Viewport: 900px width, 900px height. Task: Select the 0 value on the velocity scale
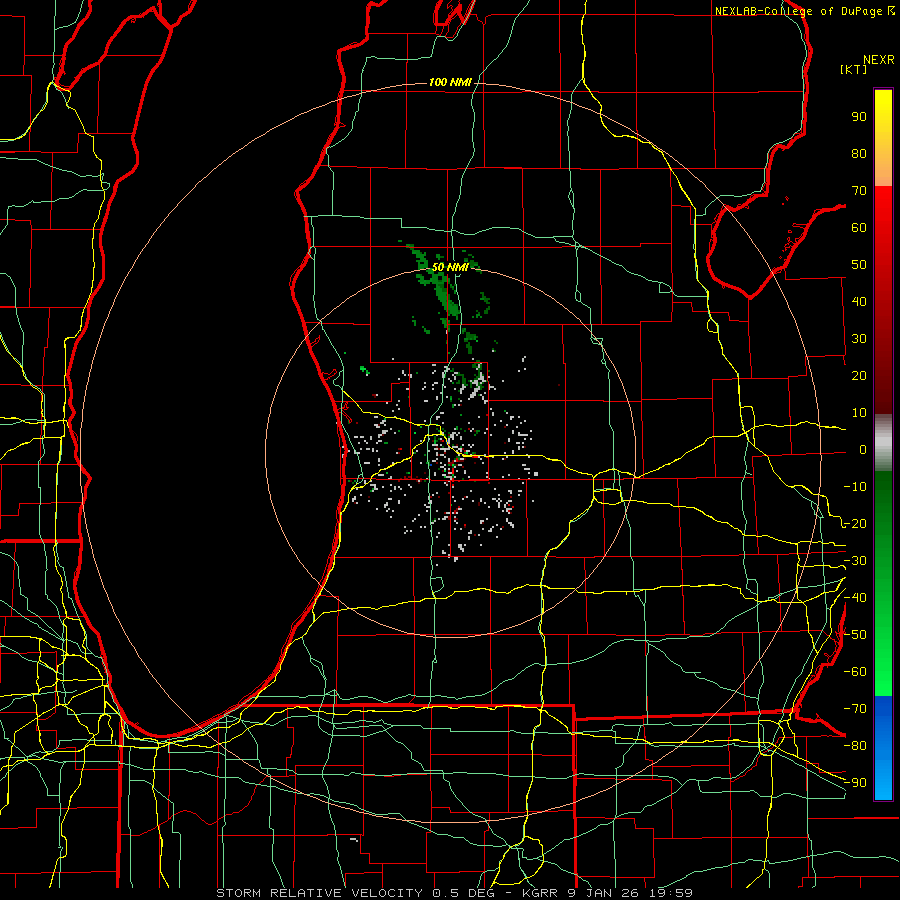pos(863,449)
